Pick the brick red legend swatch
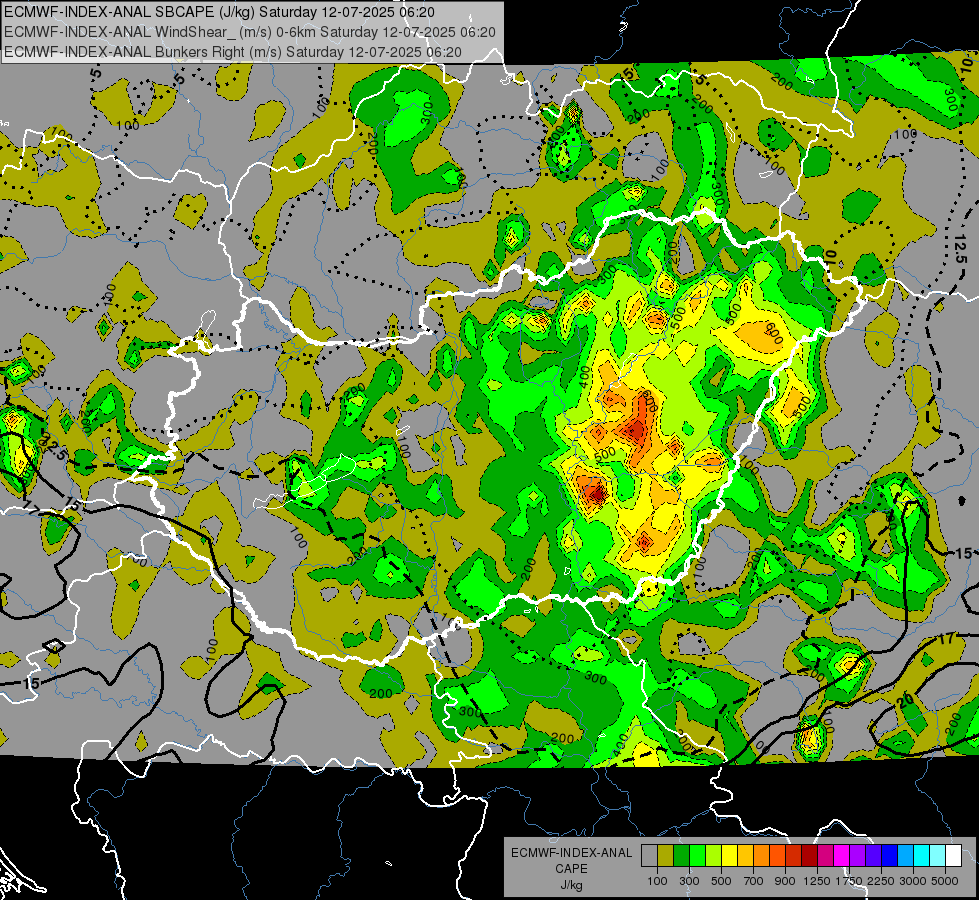Viewport: 979px width, 900px height. click(x=794, y=856)
